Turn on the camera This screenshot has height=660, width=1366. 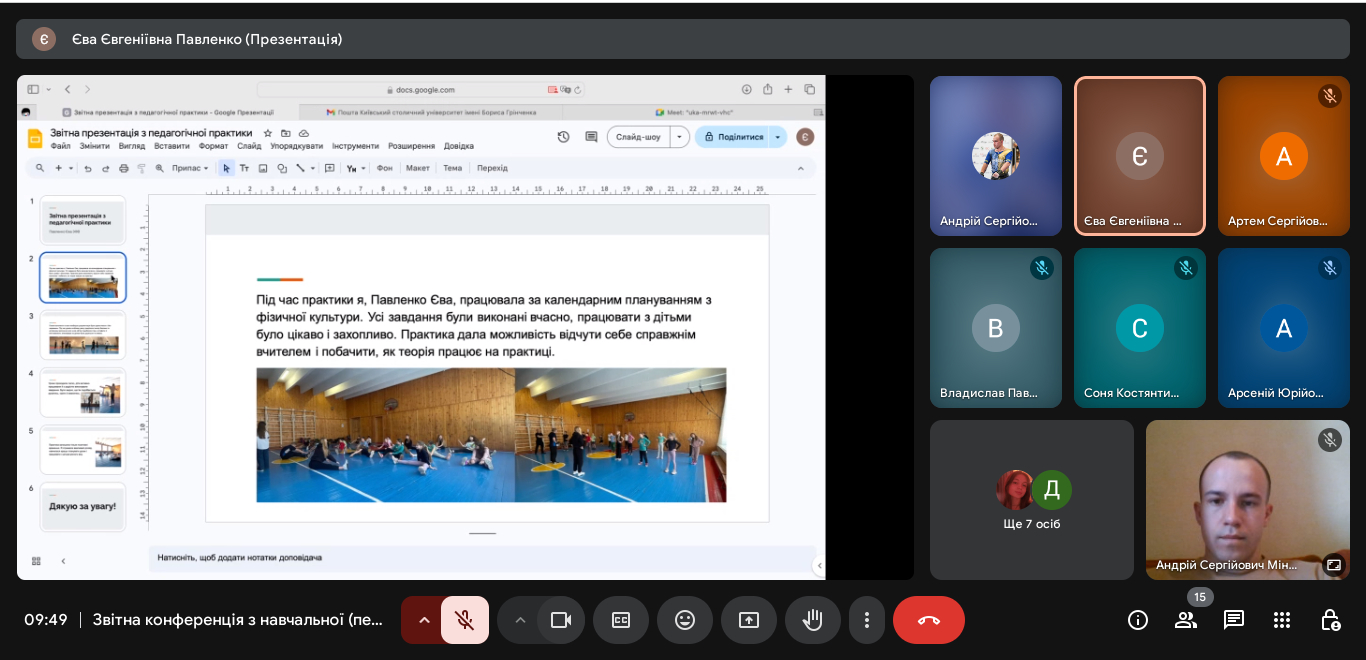point(561,620)
